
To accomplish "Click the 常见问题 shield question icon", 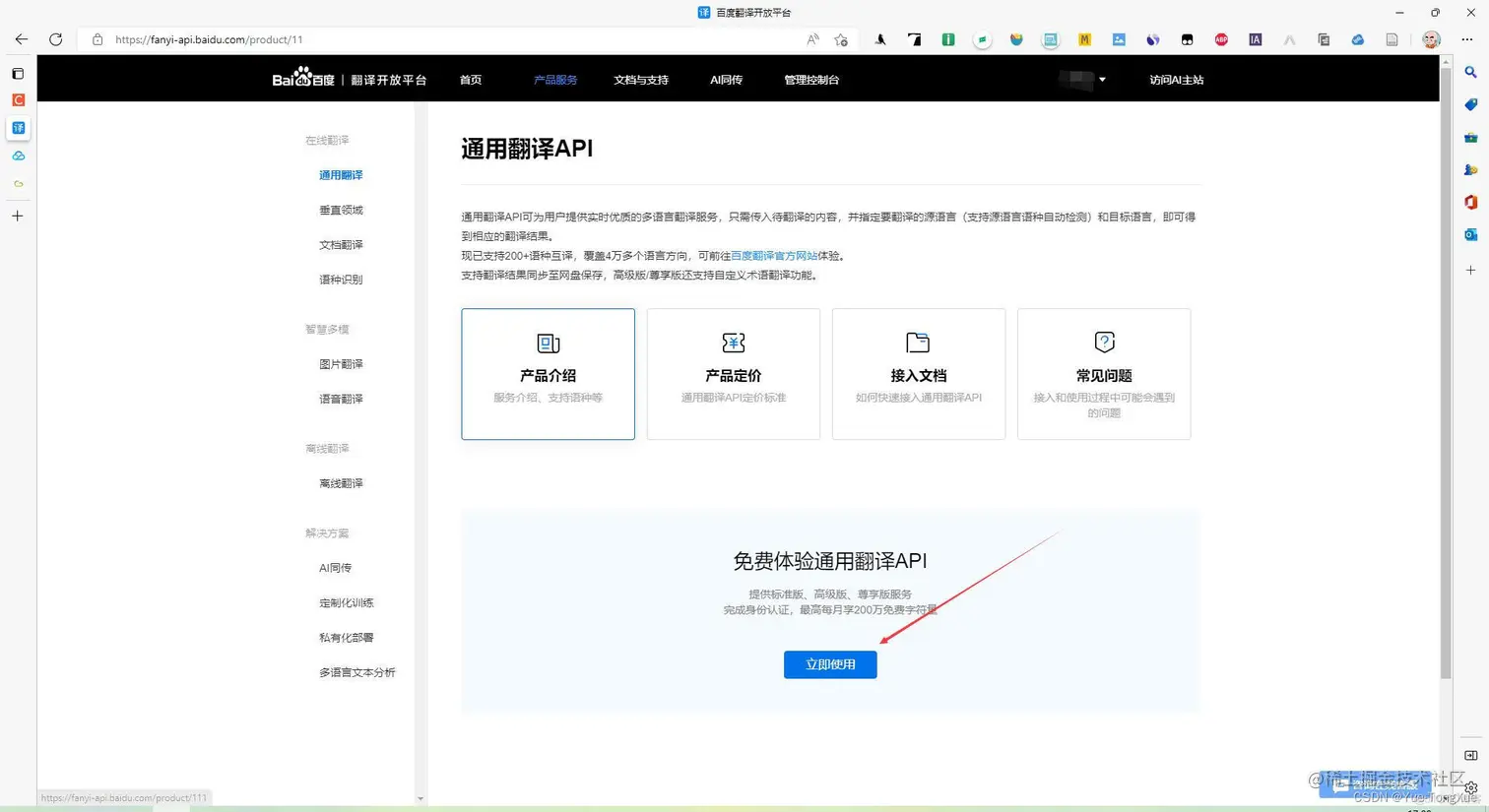I will (1103, 343).
